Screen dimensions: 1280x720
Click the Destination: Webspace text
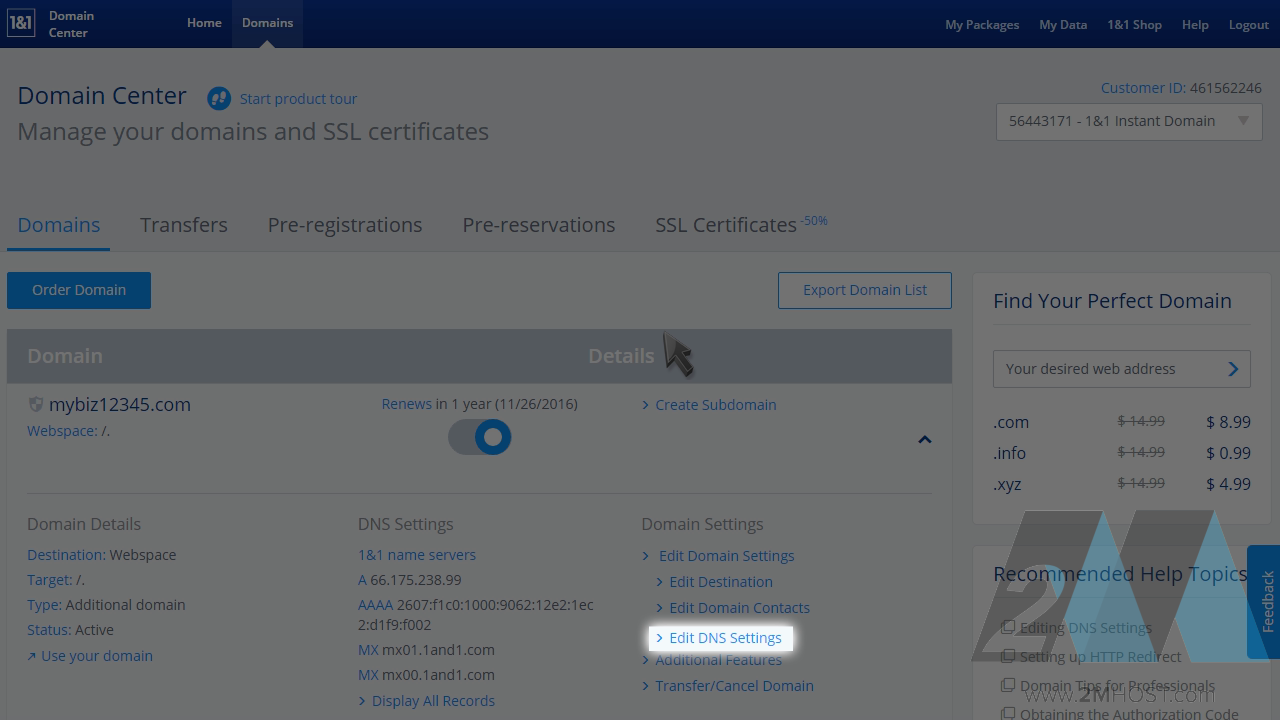click(x=102, y=555)
